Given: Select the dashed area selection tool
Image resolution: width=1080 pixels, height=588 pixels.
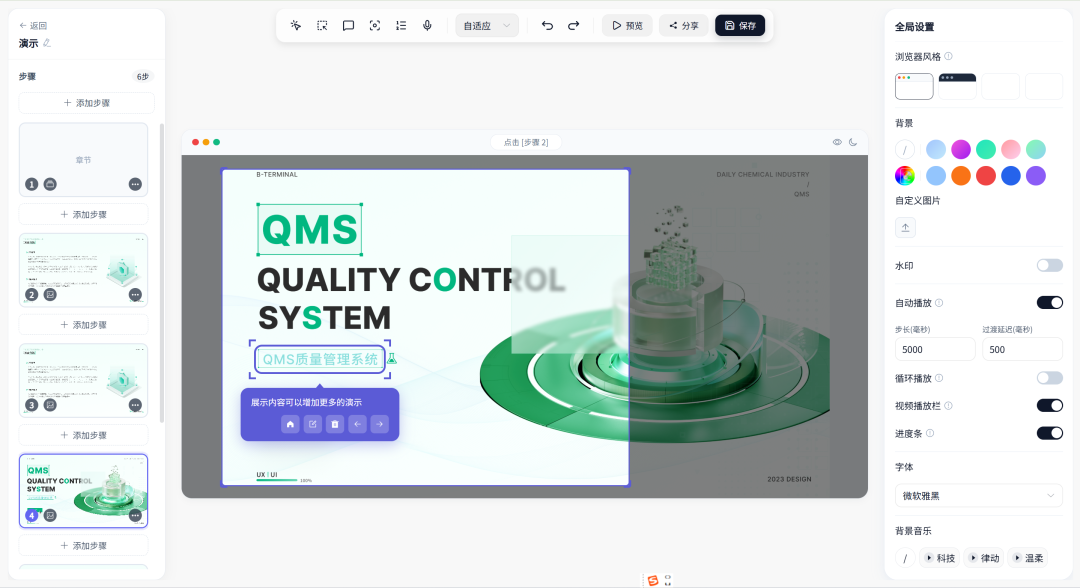Looking at the screenshot, I should tap(322, 25).
